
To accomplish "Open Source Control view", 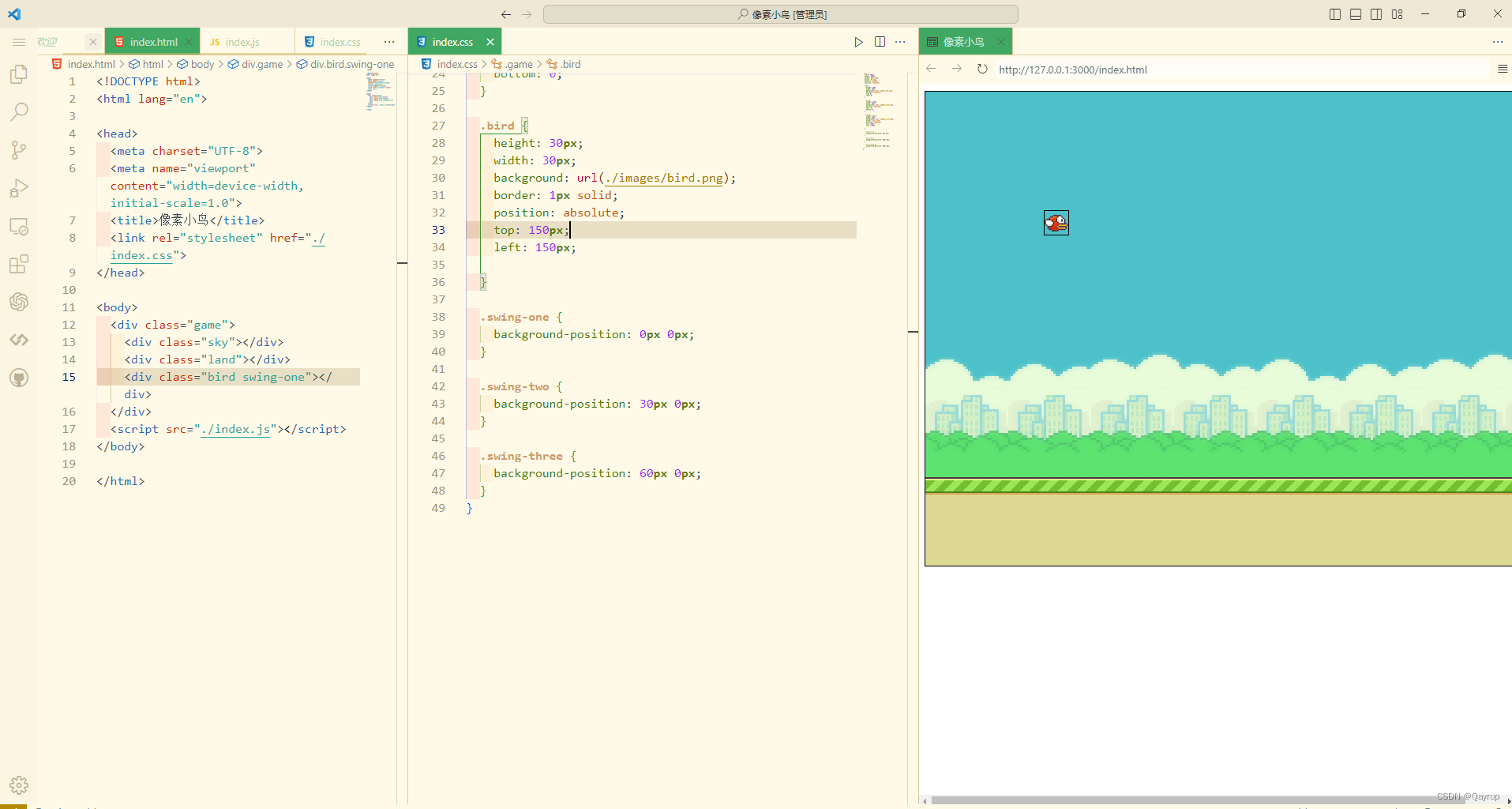I will point(19,150).
